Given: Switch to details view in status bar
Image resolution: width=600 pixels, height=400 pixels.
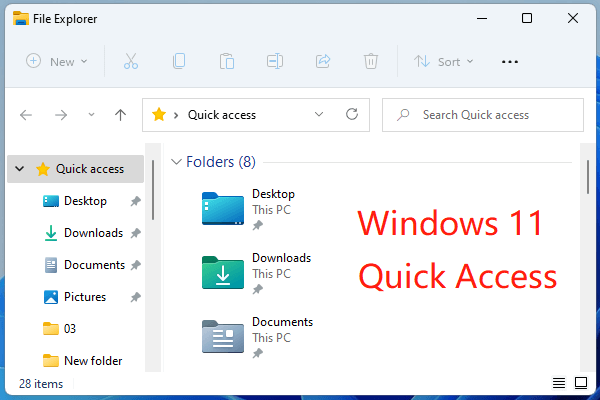Looking at the screenshot, I should pyautogui.click(x=559, y=383).
